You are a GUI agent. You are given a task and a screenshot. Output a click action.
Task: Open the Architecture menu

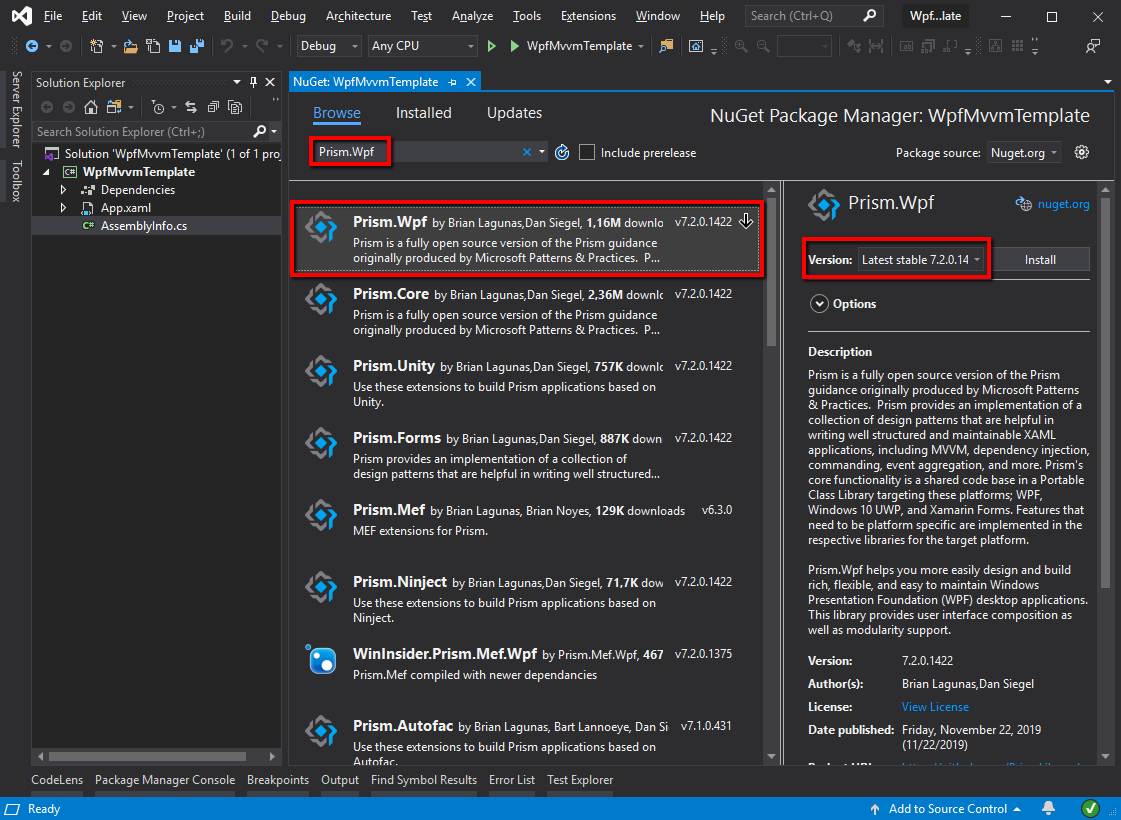click(358, 16)
